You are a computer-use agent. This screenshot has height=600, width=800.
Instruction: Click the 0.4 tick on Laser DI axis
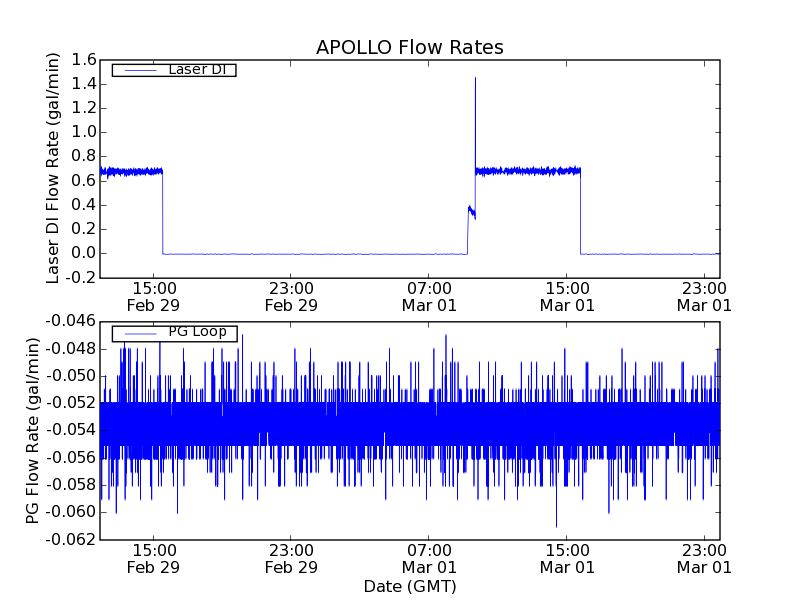84,205
